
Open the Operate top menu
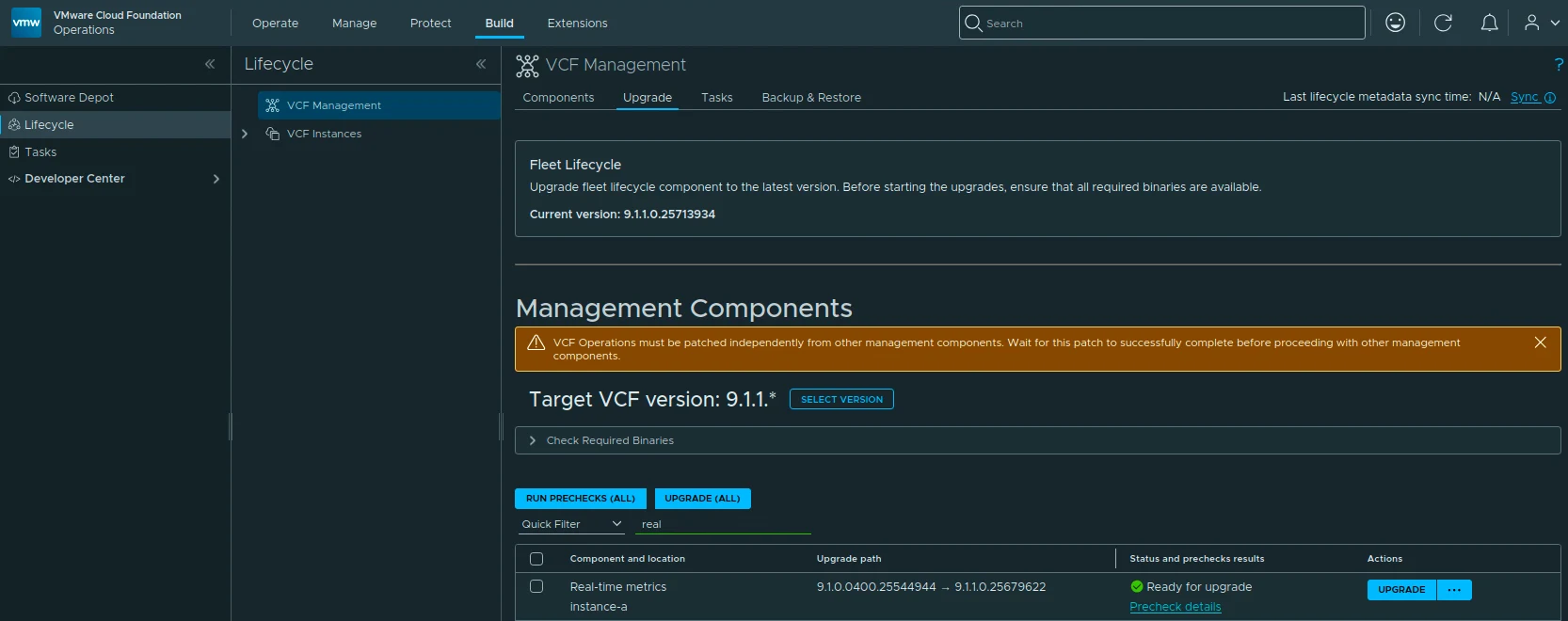pos(275,24)
